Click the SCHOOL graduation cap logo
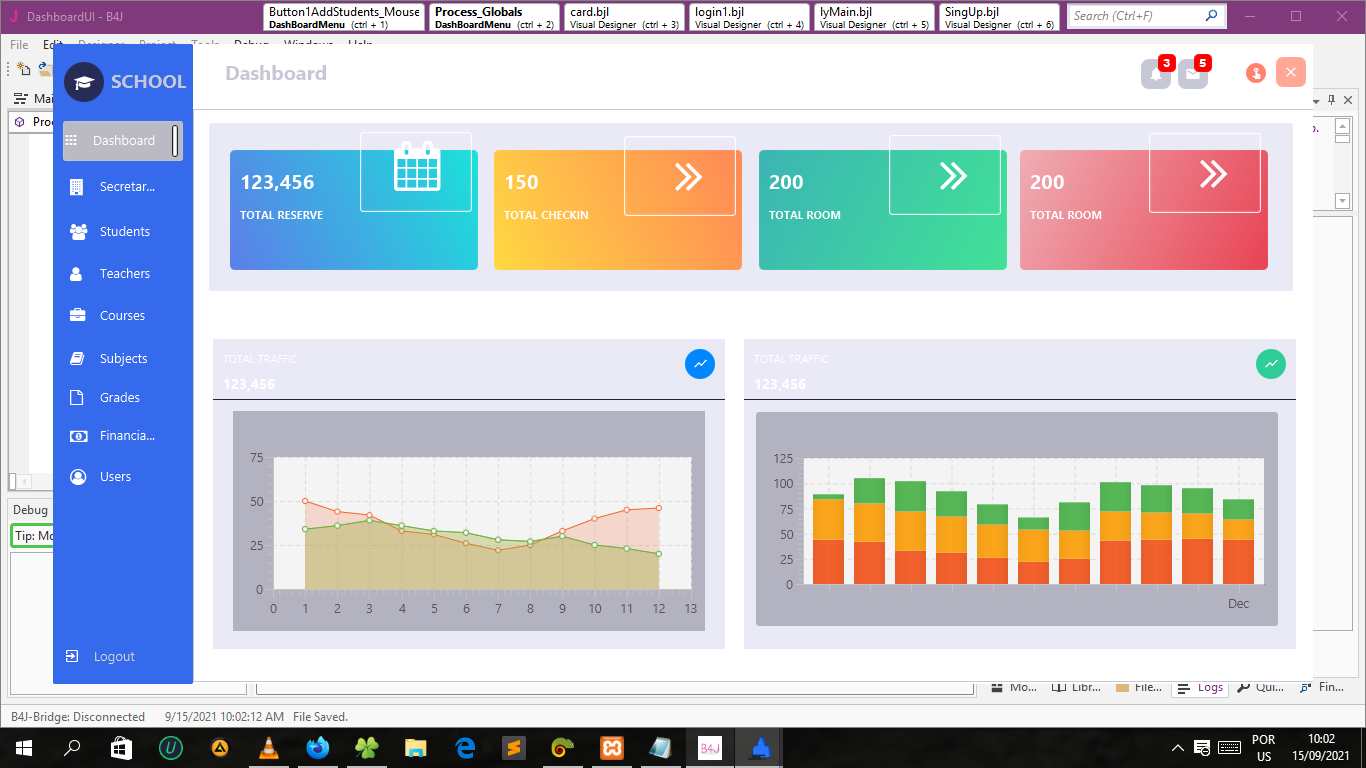 click(84, 82)
